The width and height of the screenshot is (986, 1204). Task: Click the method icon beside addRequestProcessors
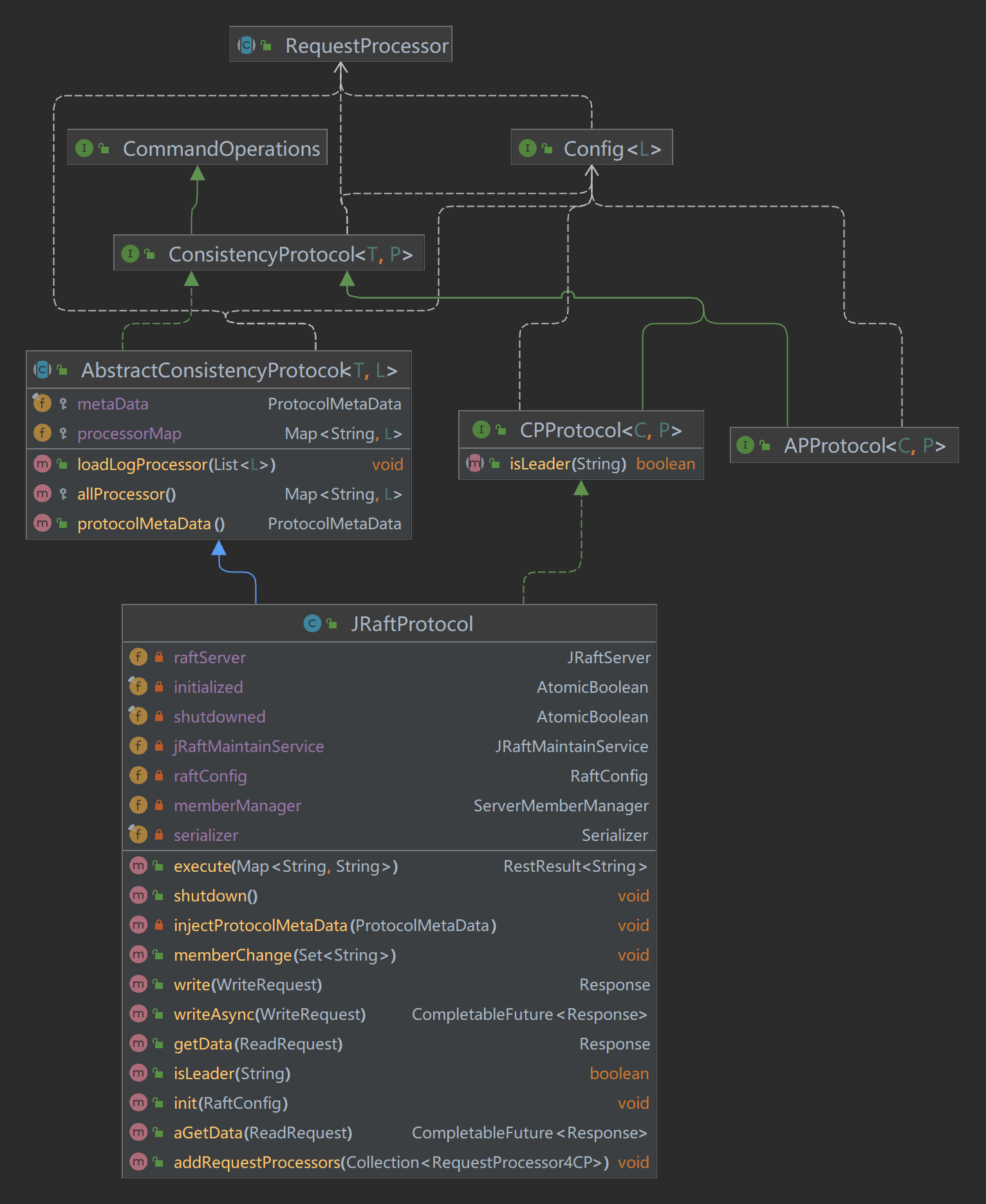pos(138,1162)
